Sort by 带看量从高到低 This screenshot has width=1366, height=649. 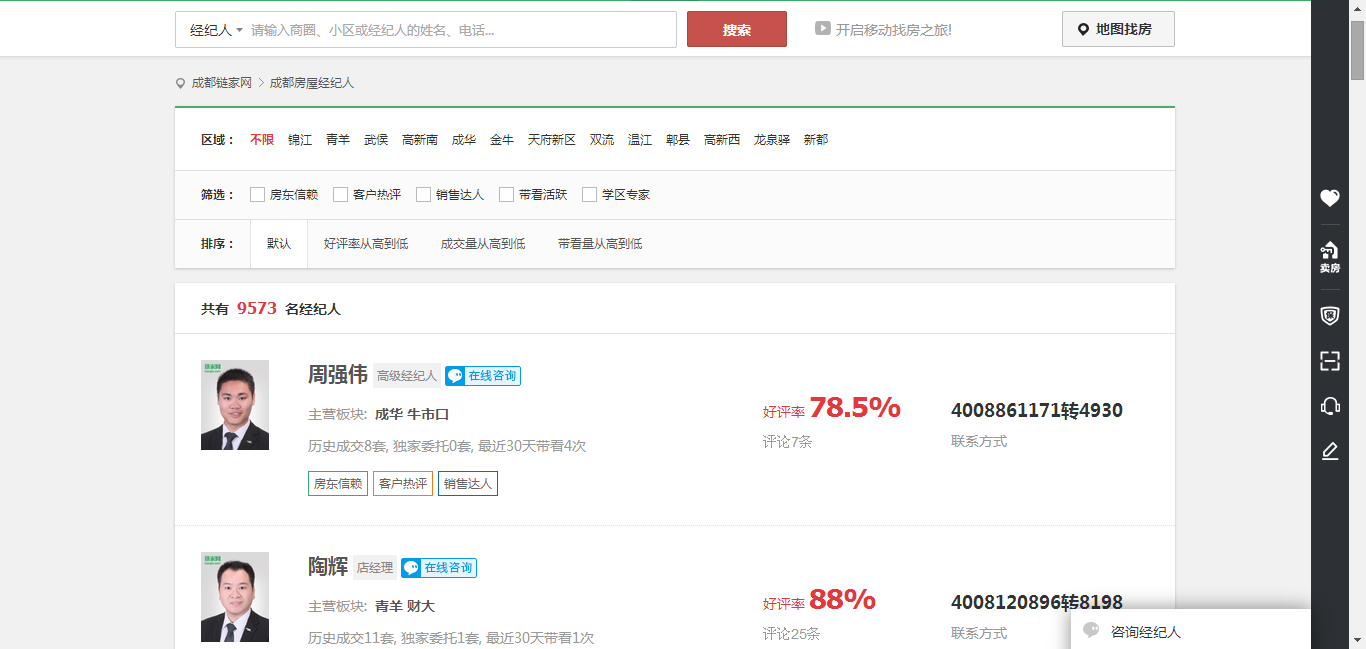pyautogui.click(x=600, y=244)
